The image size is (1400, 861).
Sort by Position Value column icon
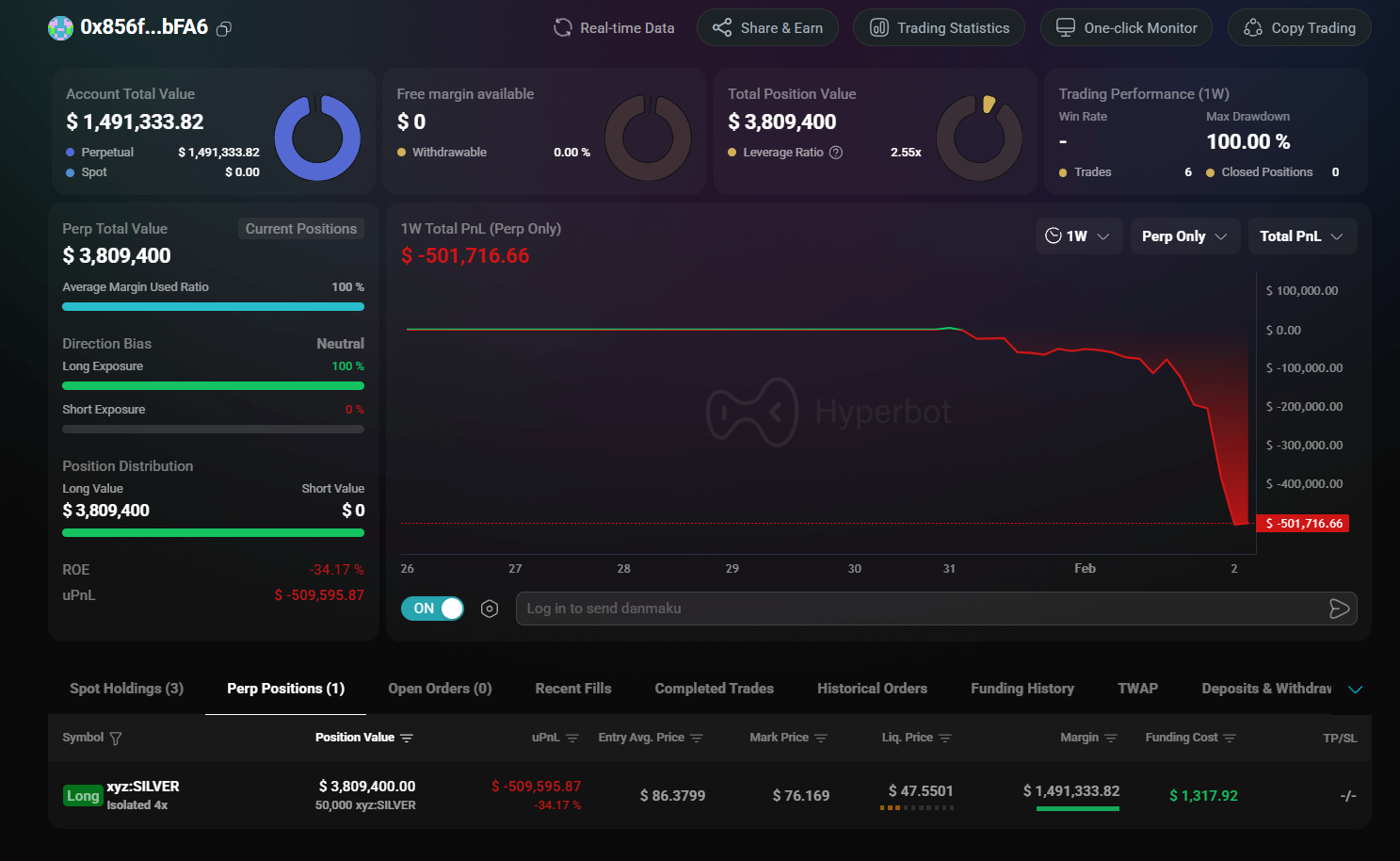click(x=407, y=739)
